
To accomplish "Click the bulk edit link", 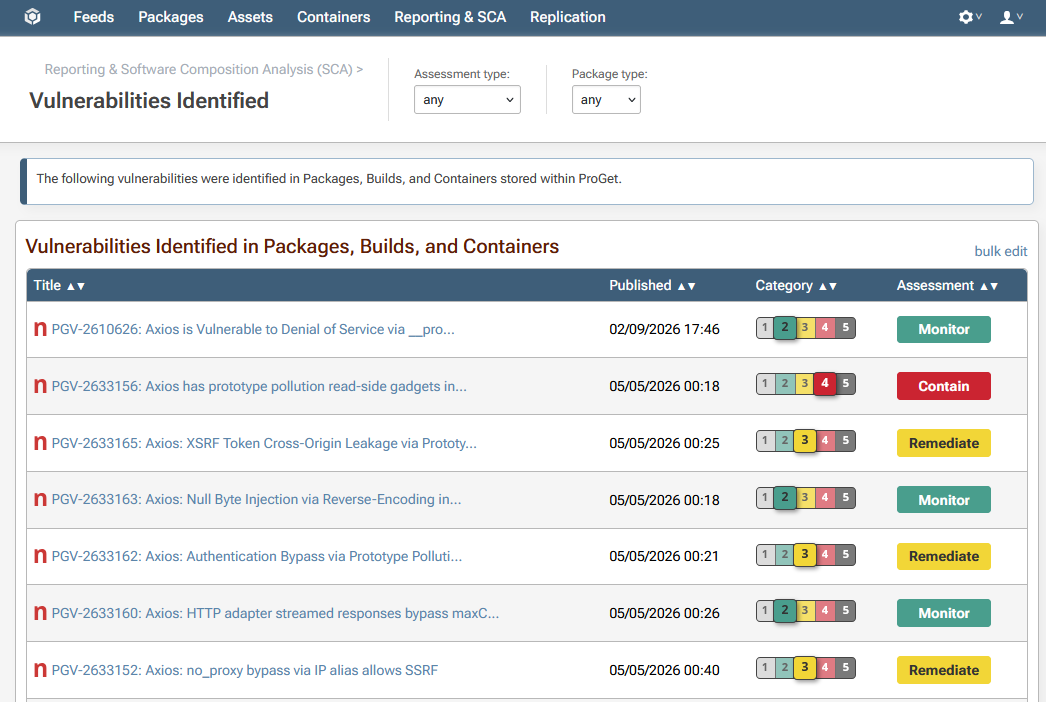I will (x=1001, y=251).
